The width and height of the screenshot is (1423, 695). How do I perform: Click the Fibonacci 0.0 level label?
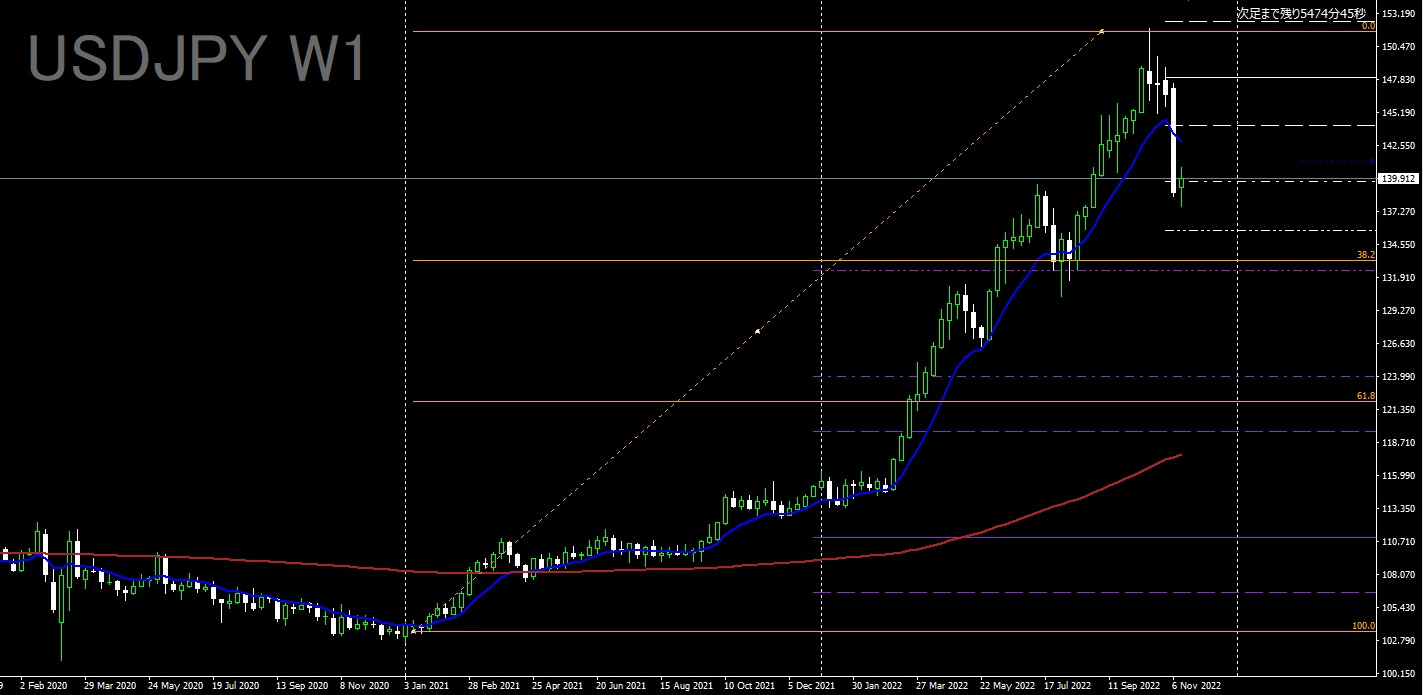[1368, 25]
